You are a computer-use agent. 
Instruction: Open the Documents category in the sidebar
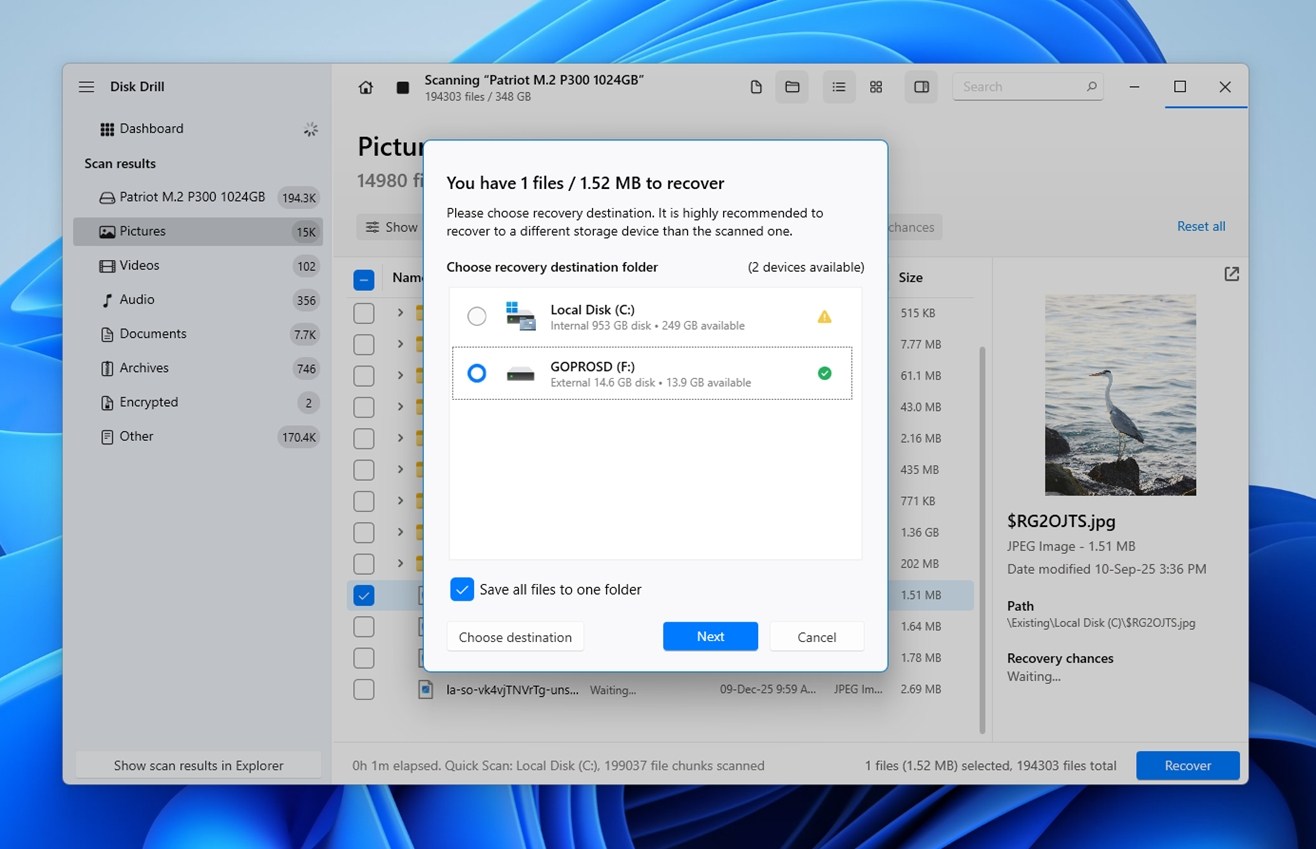(198, 334)
